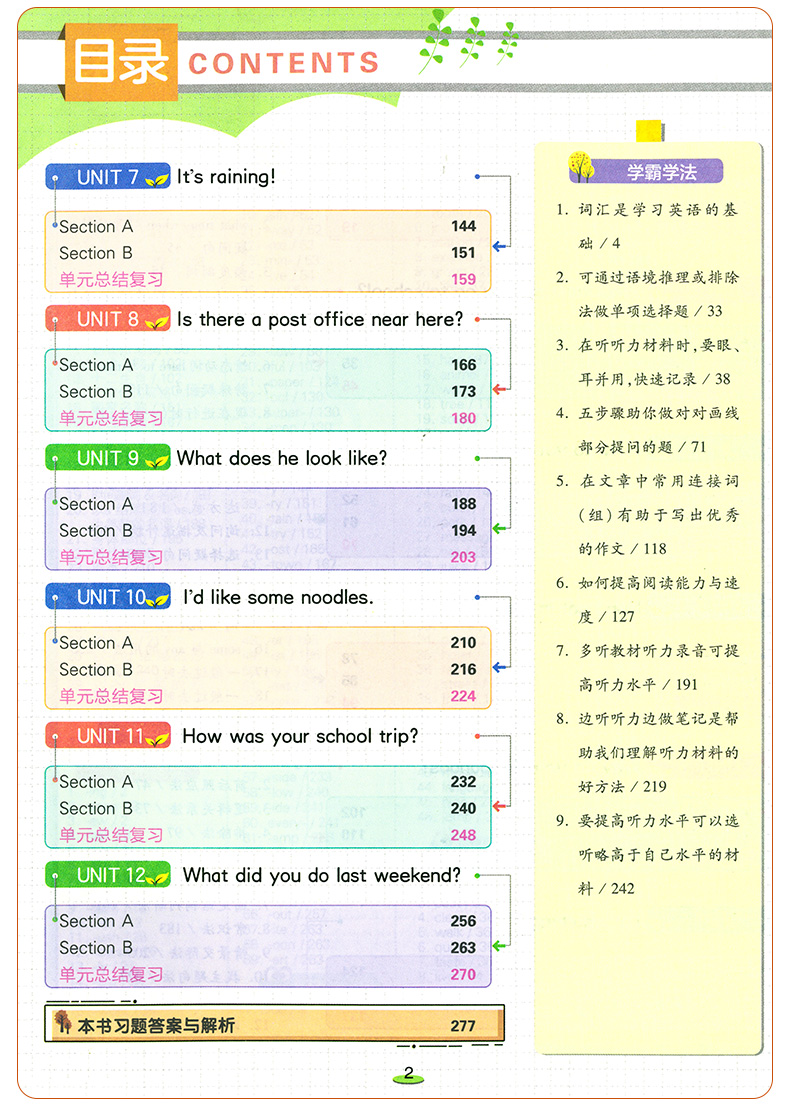Click page number 256 in Unit 12
The width and height of the screenshot is (790, 1104).
463,921
